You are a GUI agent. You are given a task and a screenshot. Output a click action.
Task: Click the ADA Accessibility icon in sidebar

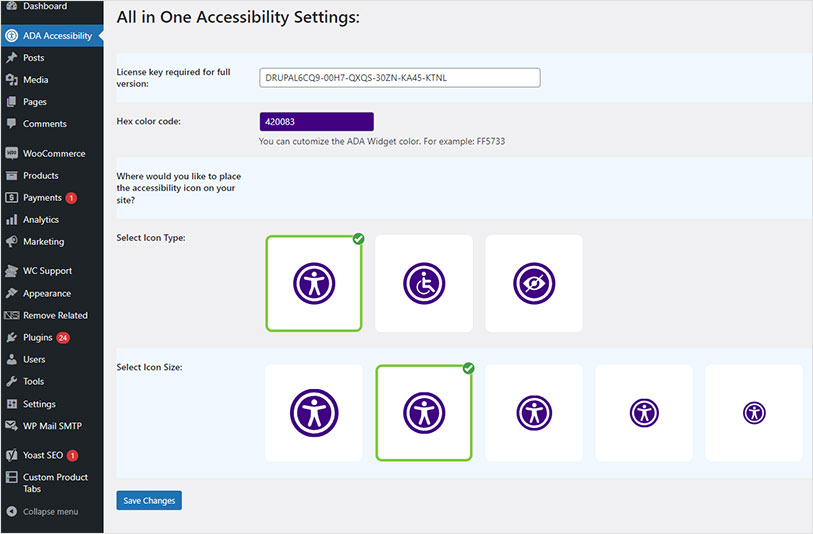pyautogui.click(x=11, y=36)
